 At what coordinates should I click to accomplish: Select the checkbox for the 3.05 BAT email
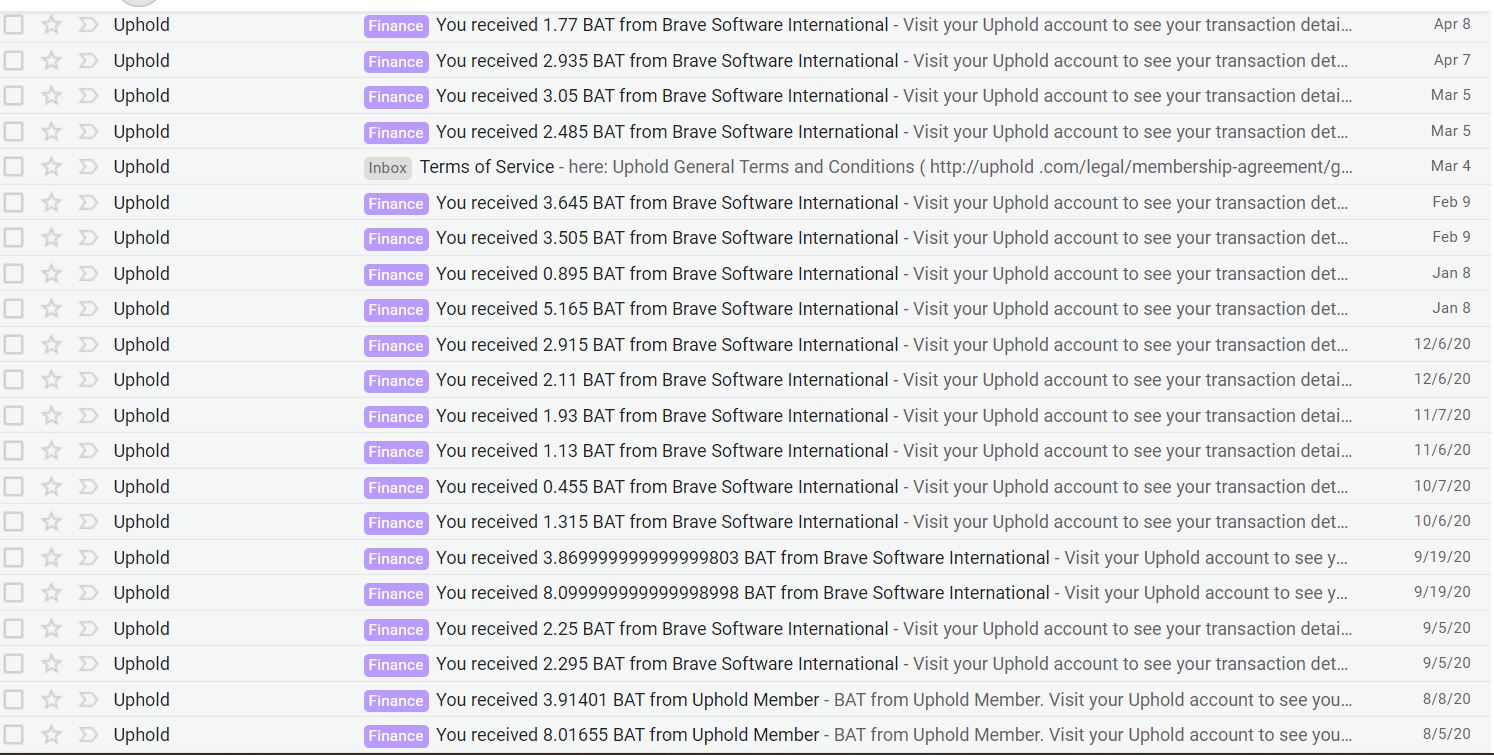14,96
